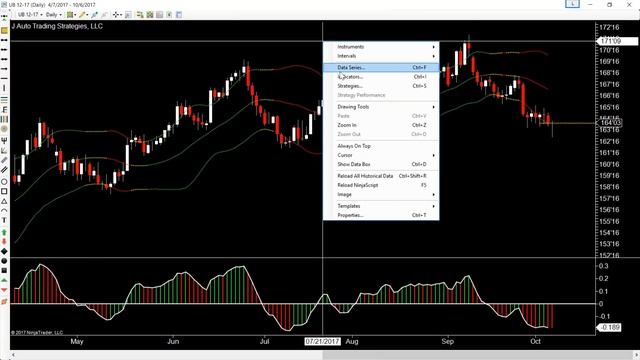Open the green chart style dropdown
Viewport: 640px width, 360px height.
pos(72,15)
